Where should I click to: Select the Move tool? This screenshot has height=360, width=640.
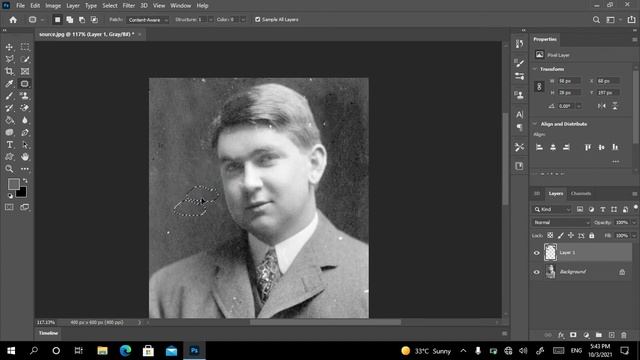coord(9,47)
